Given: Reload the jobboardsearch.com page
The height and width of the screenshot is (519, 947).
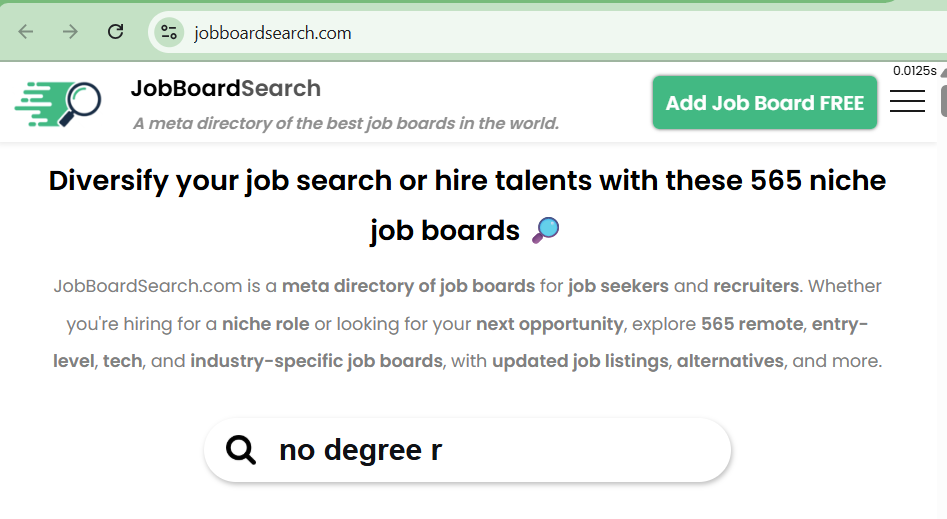Looking at the screenshot, I should (x=115, y=32).
